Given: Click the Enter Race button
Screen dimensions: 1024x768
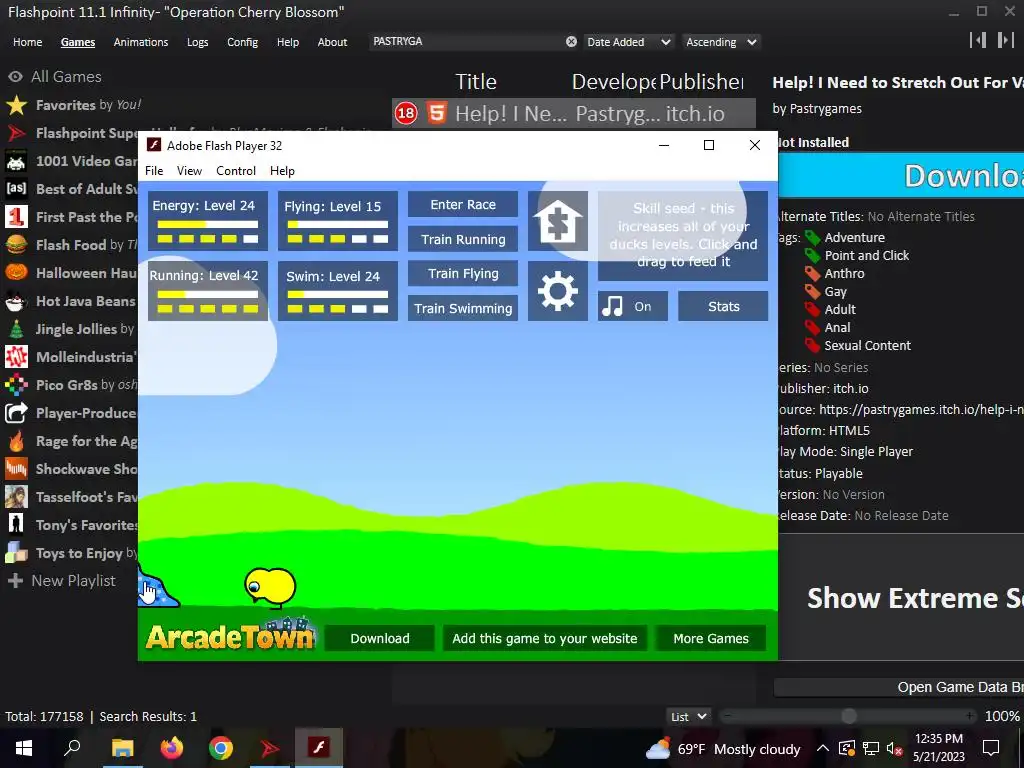Looking at the screenshot, I should pyautogui.click(x=463, y=204).
